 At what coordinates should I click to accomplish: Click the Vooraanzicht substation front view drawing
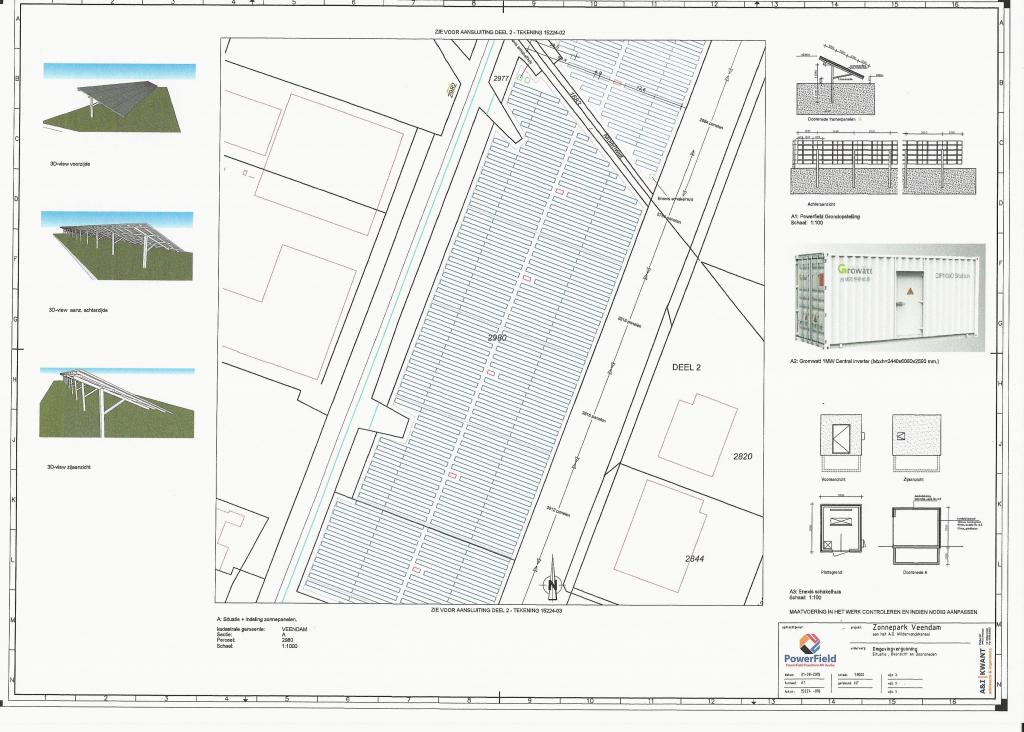[x=841, y=442]
